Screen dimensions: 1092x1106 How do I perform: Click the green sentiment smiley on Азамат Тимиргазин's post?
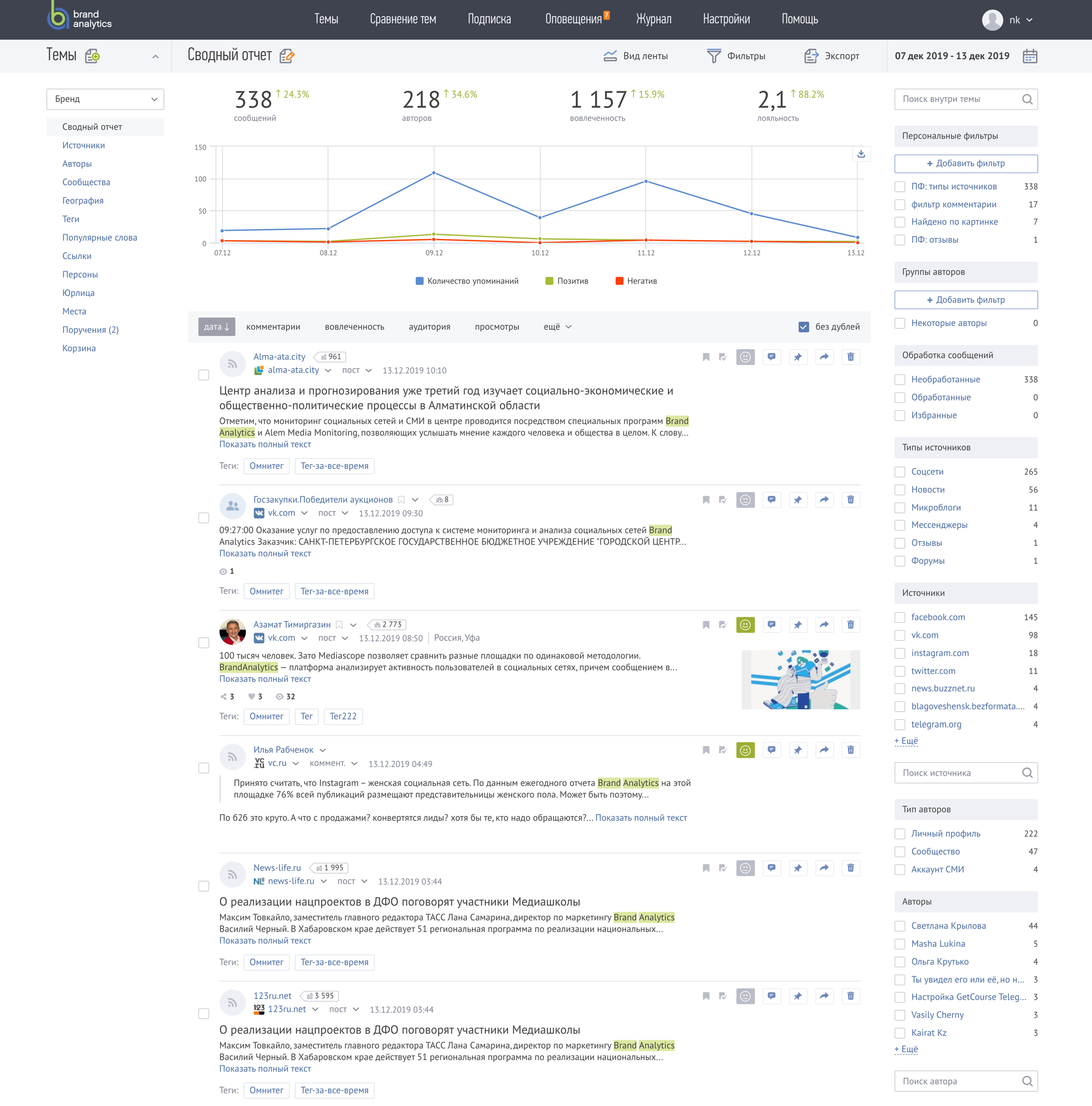coord(745,624)
